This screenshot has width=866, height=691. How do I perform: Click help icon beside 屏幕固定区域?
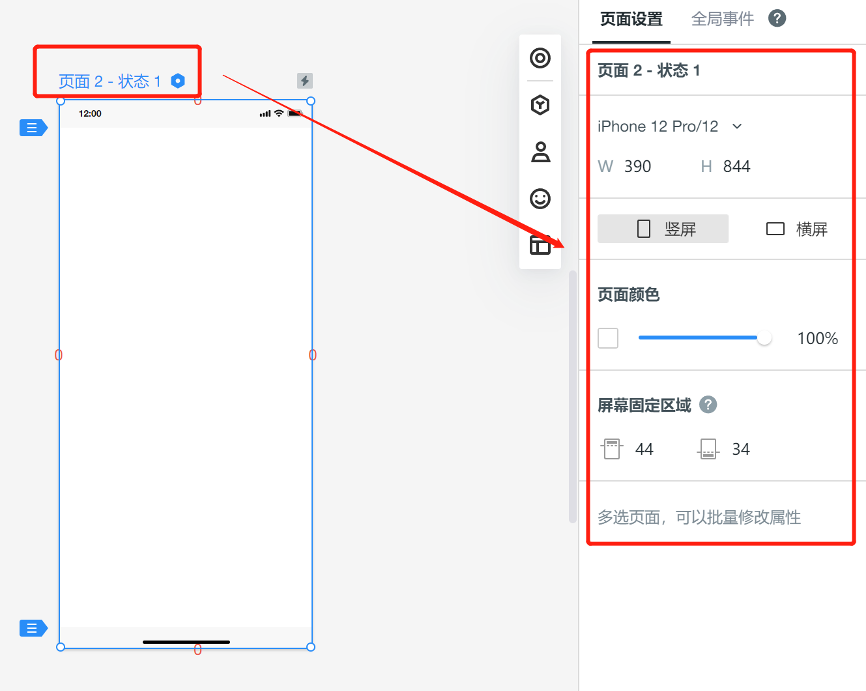[708, 405]
